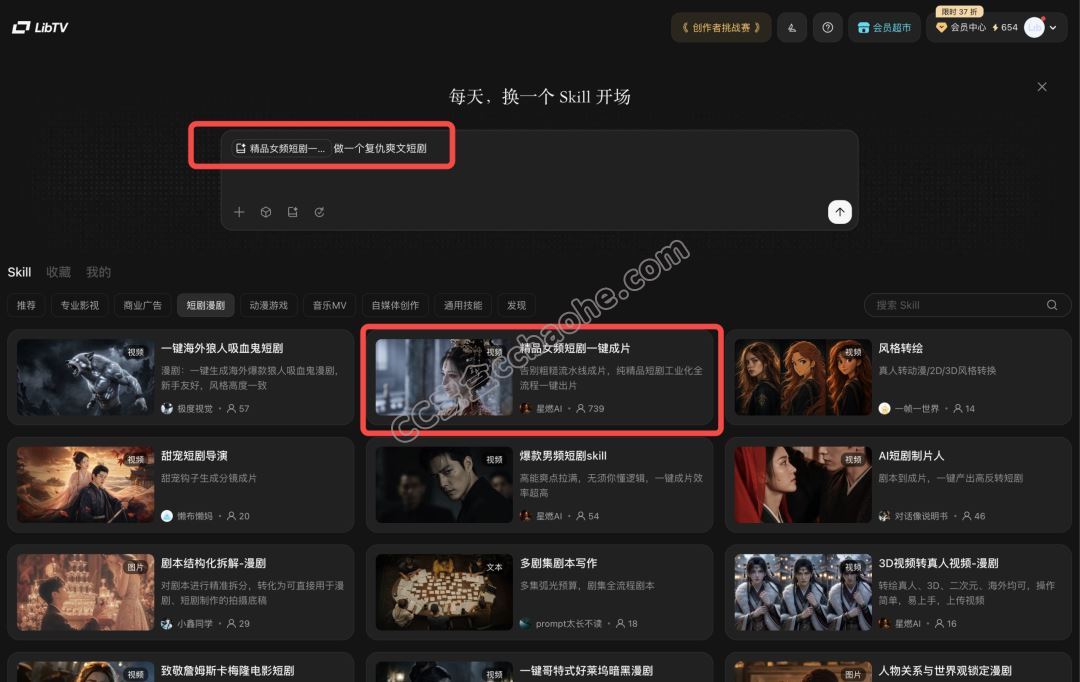Switch to the Skill tab
1080x682 pixels.
(x=19, y=272)
